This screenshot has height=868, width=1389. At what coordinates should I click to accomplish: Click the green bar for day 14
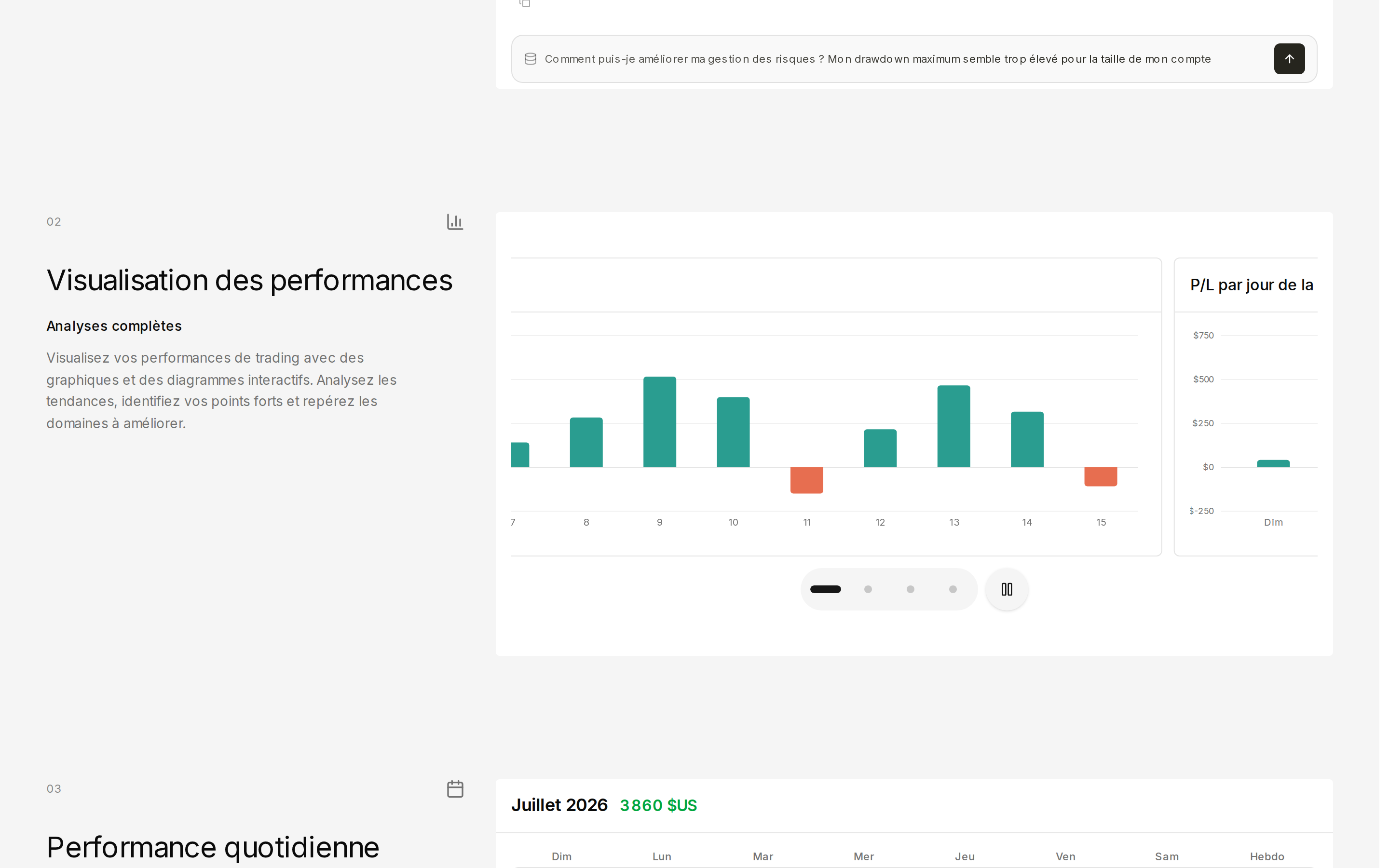(1027, 439)
